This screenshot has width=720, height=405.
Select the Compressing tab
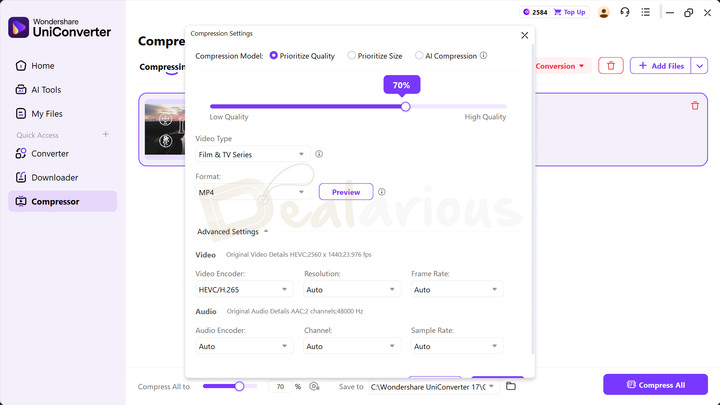point(162,67)
